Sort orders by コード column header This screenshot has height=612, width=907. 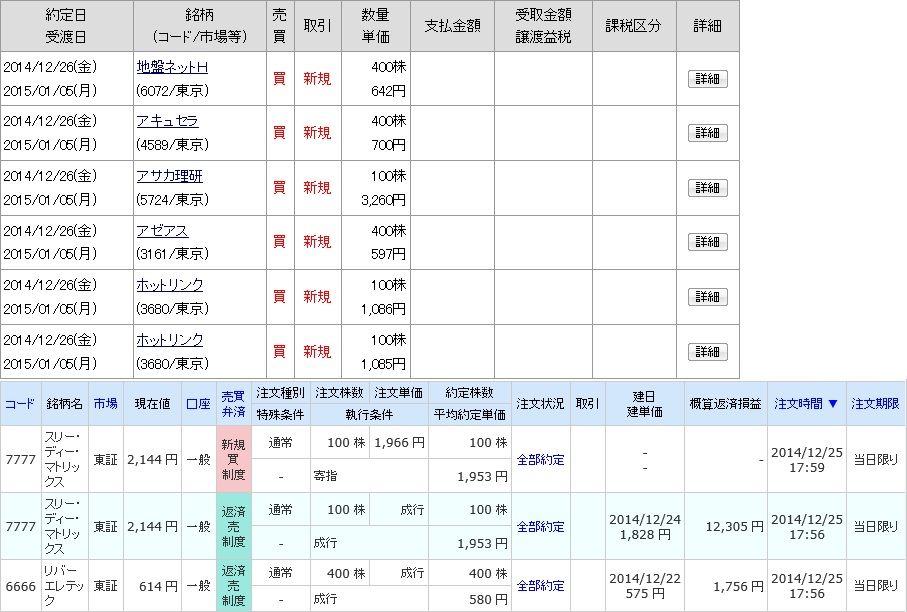(20, 404)
